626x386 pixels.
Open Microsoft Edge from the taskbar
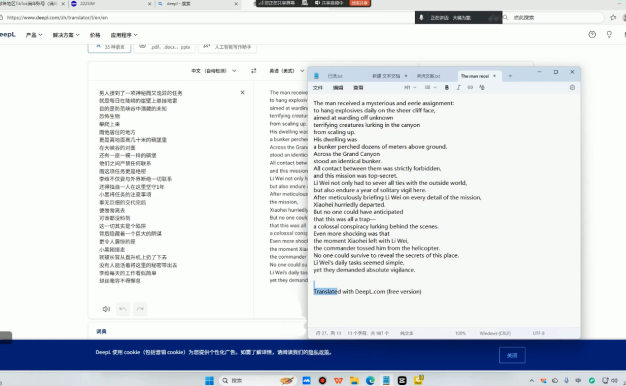coord(370,380)
